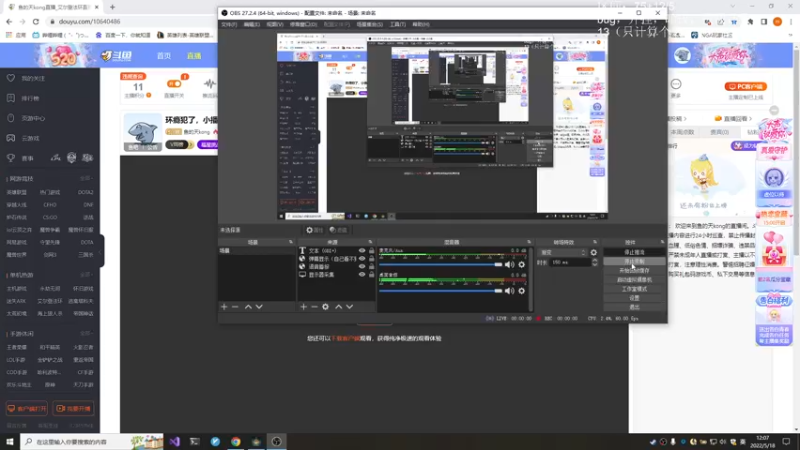This screenshot has width=800, height=450.
Task: Open OBS Edit menu
Action: [252, 24]
